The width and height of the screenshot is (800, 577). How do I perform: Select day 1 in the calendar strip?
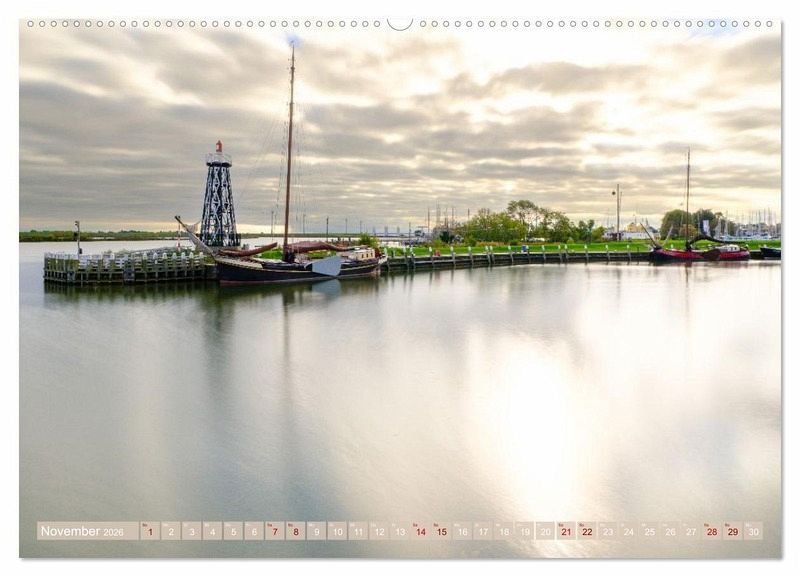(150, 531)
